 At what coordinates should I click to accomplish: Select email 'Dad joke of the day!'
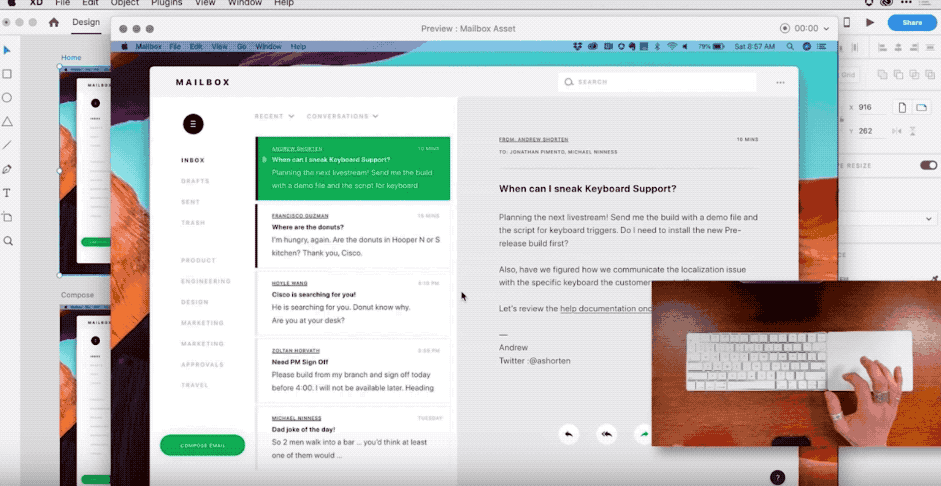click(x=353, y=437)
